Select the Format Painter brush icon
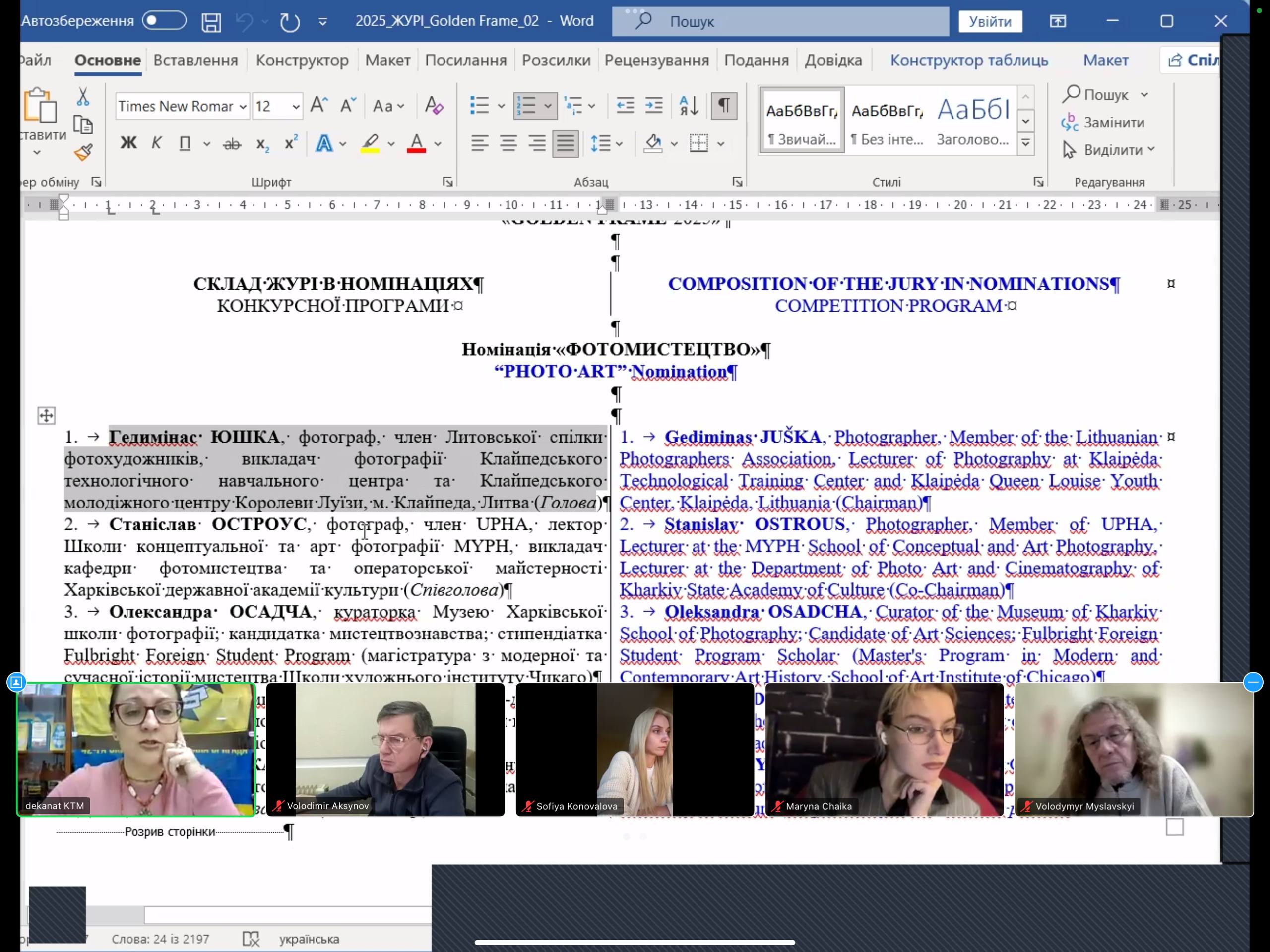This screenshot has height=952, width=1270. pos(83,152)
